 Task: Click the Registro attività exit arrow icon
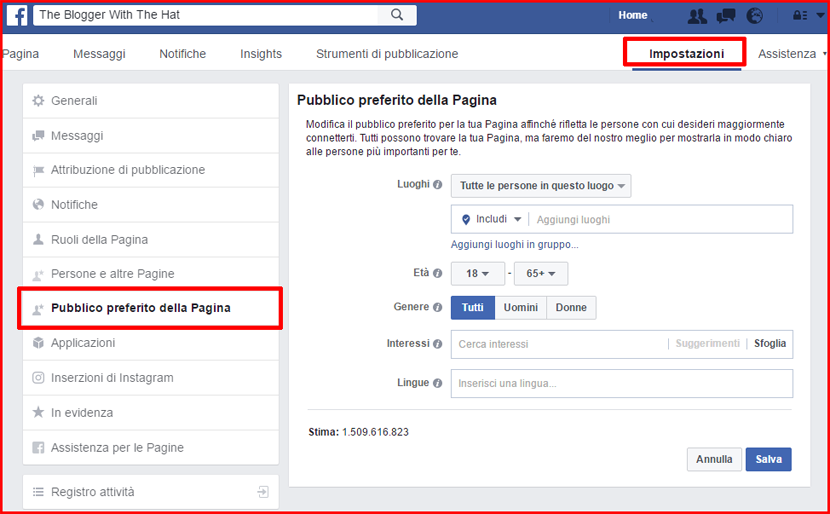(263, 492)
